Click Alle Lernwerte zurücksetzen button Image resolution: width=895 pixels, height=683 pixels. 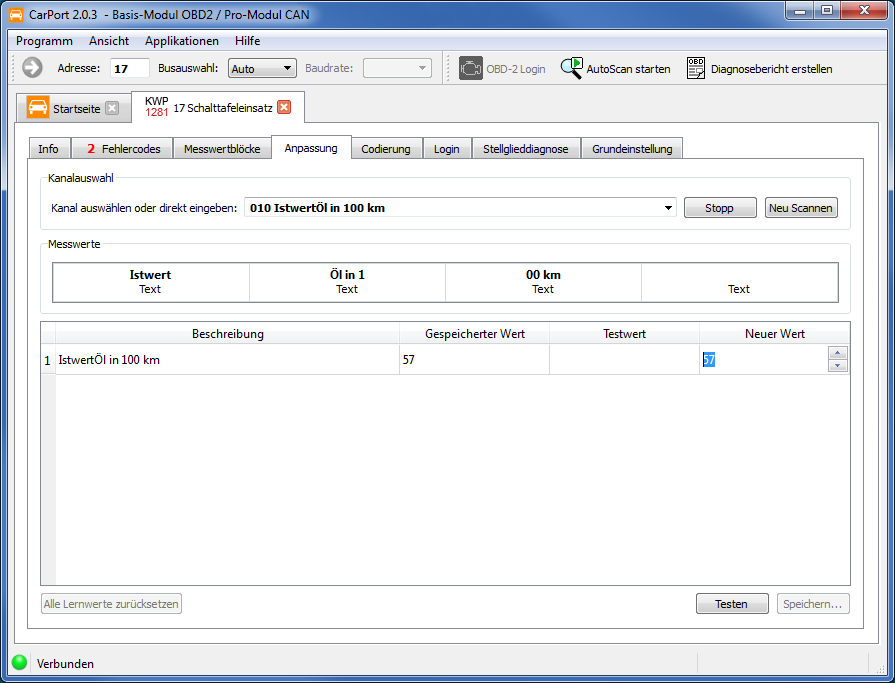(111, 604)
